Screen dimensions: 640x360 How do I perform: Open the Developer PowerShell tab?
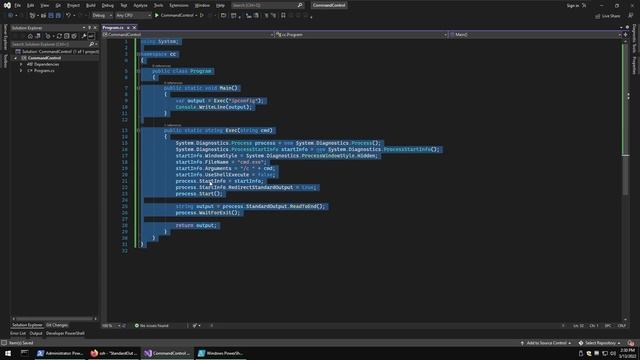tap(65, 333)
